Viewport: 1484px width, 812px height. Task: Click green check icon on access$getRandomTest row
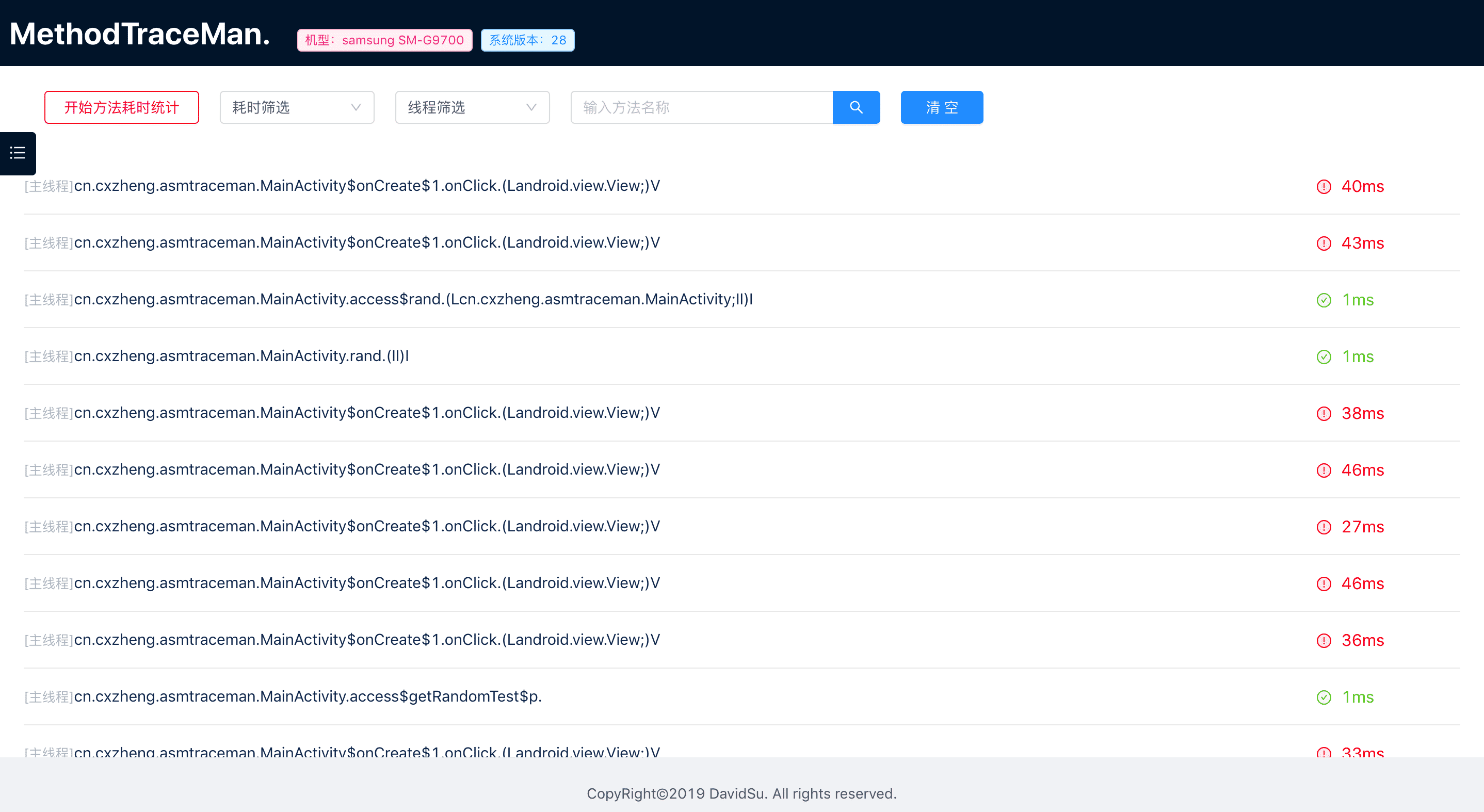(1324, 697)
